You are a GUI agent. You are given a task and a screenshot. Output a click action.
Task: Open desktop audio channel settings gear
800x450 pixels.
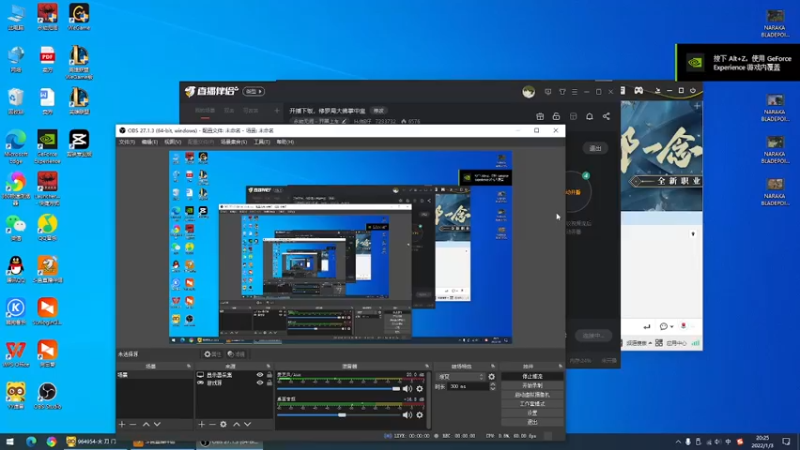pyautogui.click(x=419, y=415)
